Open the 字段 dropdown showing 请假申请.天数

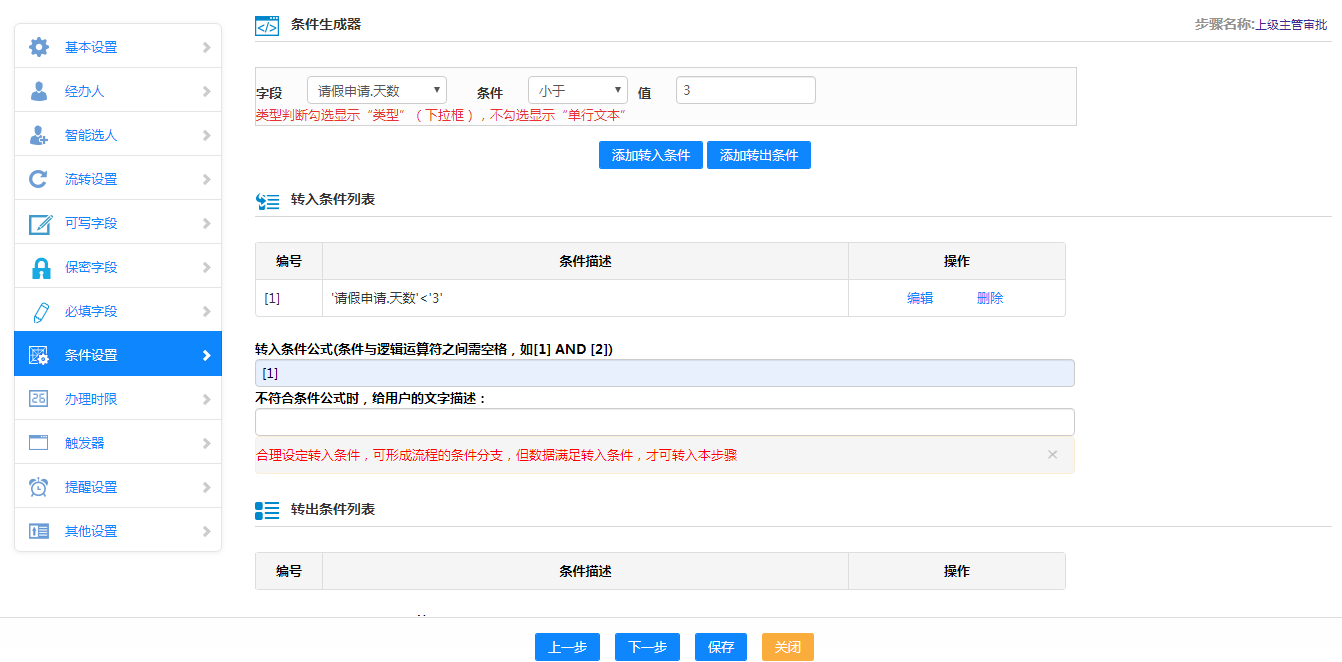pyautogui.click(x=377, y=91)
